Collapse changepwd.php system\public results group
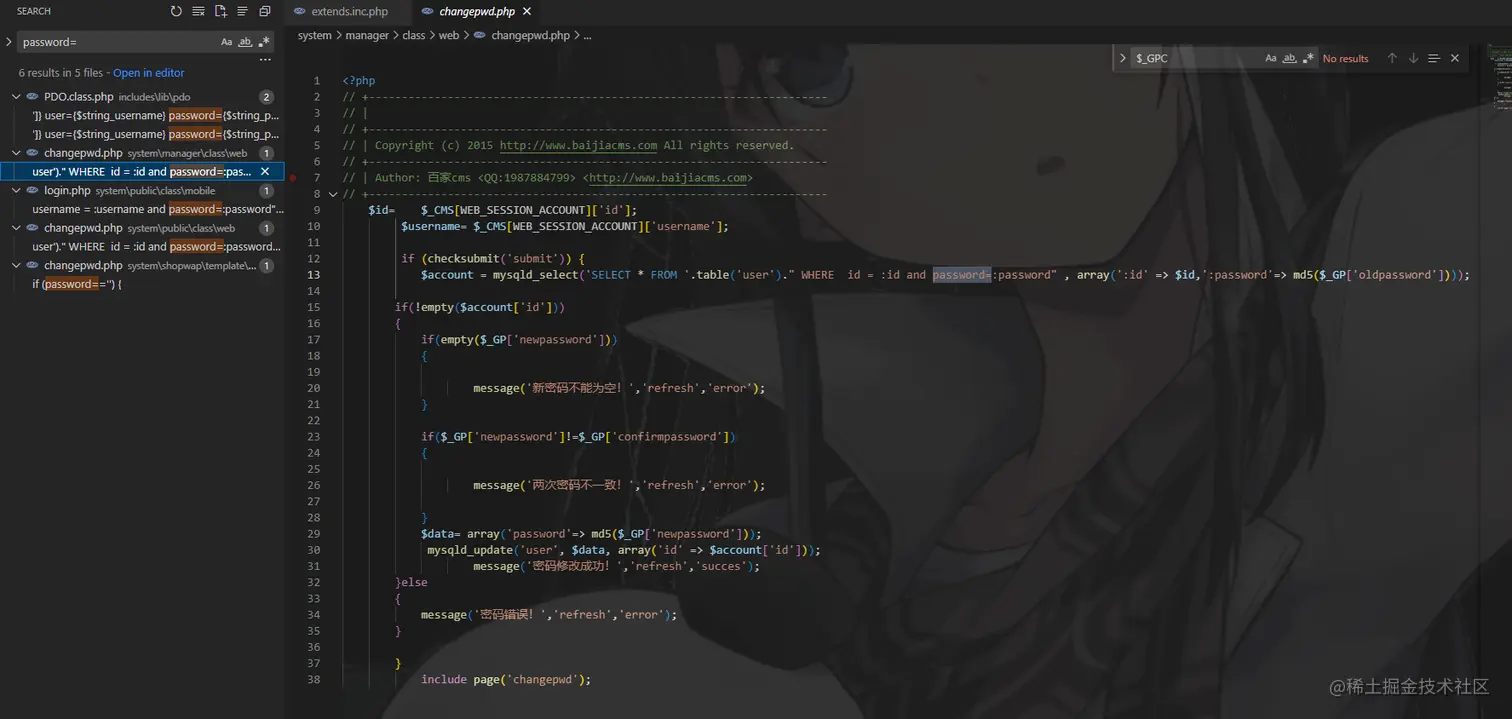 click(x=17, y=228)
